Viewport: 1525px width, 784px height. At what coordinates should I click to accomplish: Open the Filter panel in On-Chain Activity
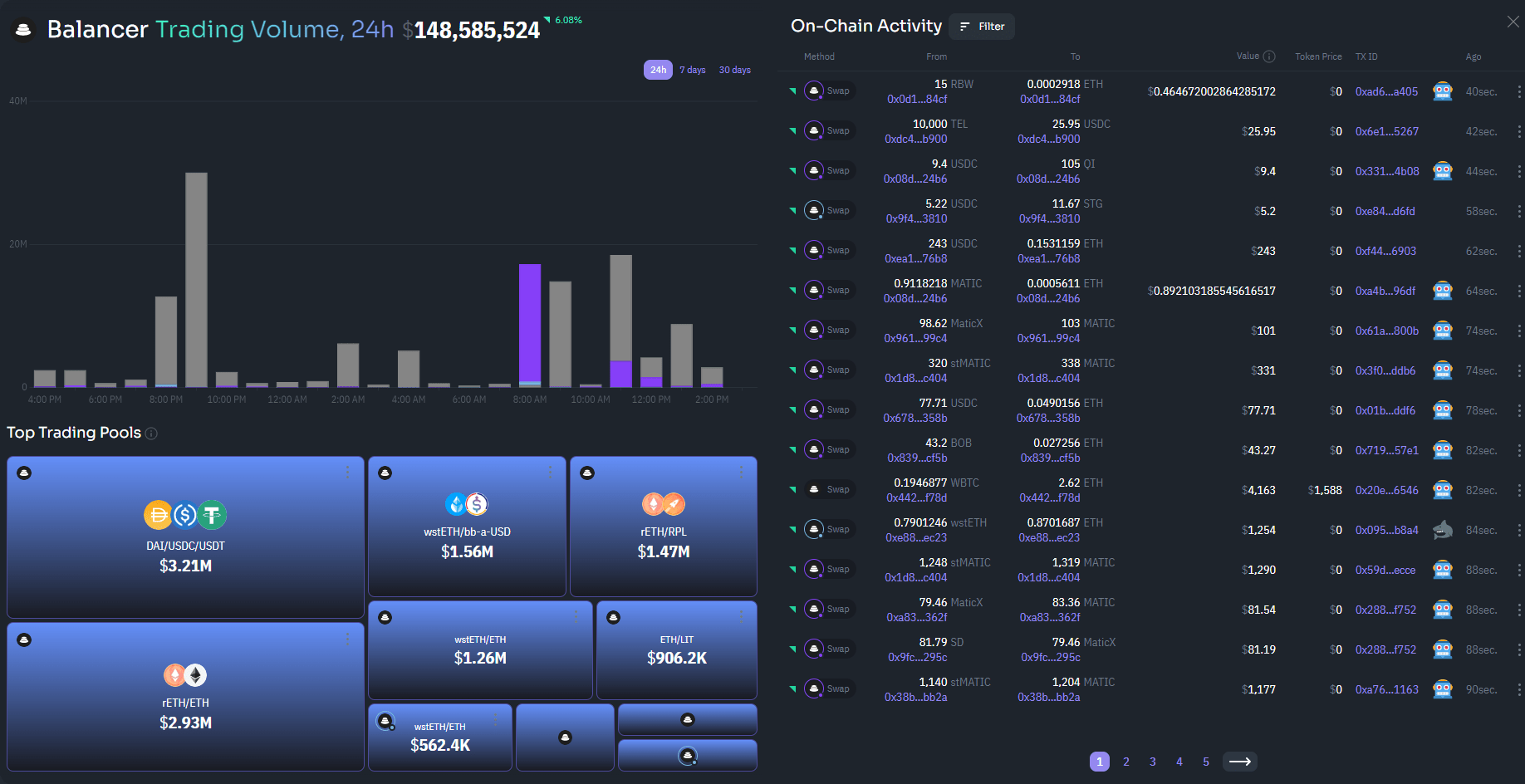point(981,26)
